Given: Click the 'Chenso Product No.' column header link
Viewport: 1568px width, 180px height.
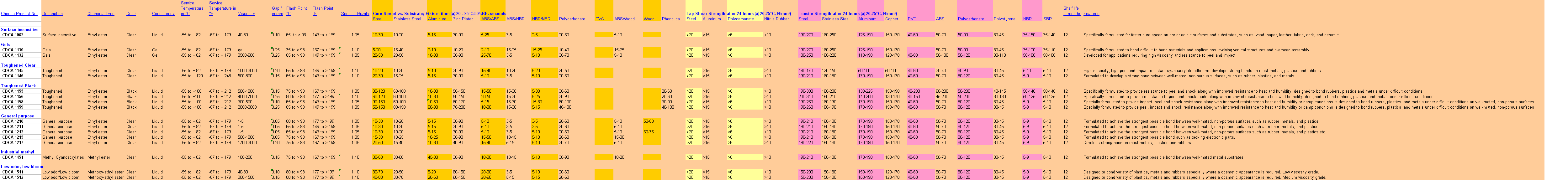Looking at the screenshot, I should (19, 13).
